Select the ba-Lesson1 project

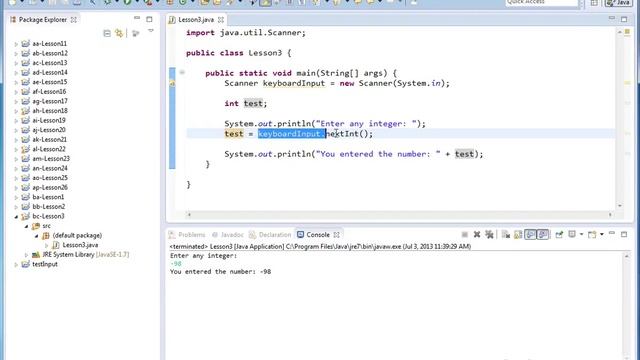click(x=48, y=197)
